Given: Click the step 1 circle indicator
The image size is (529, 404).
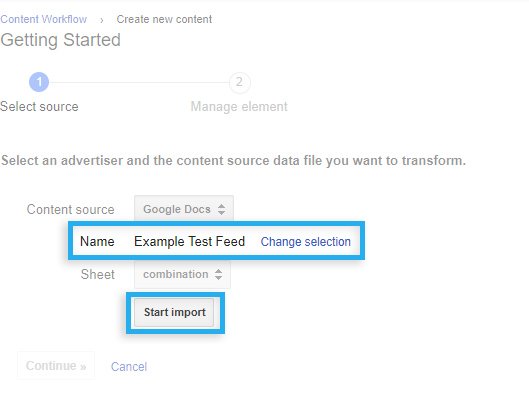Looking at the screenshot, I should tap(39, 82).
